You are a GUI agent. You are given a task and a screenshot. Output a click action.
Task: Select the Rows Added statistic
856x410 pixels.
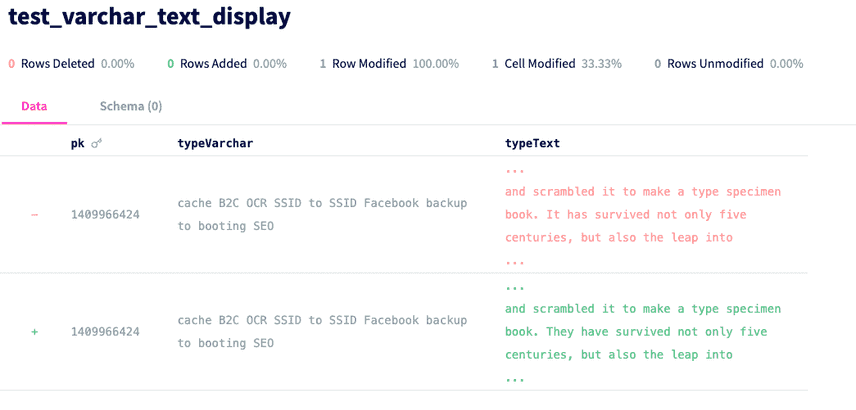(x=227, y=64)
